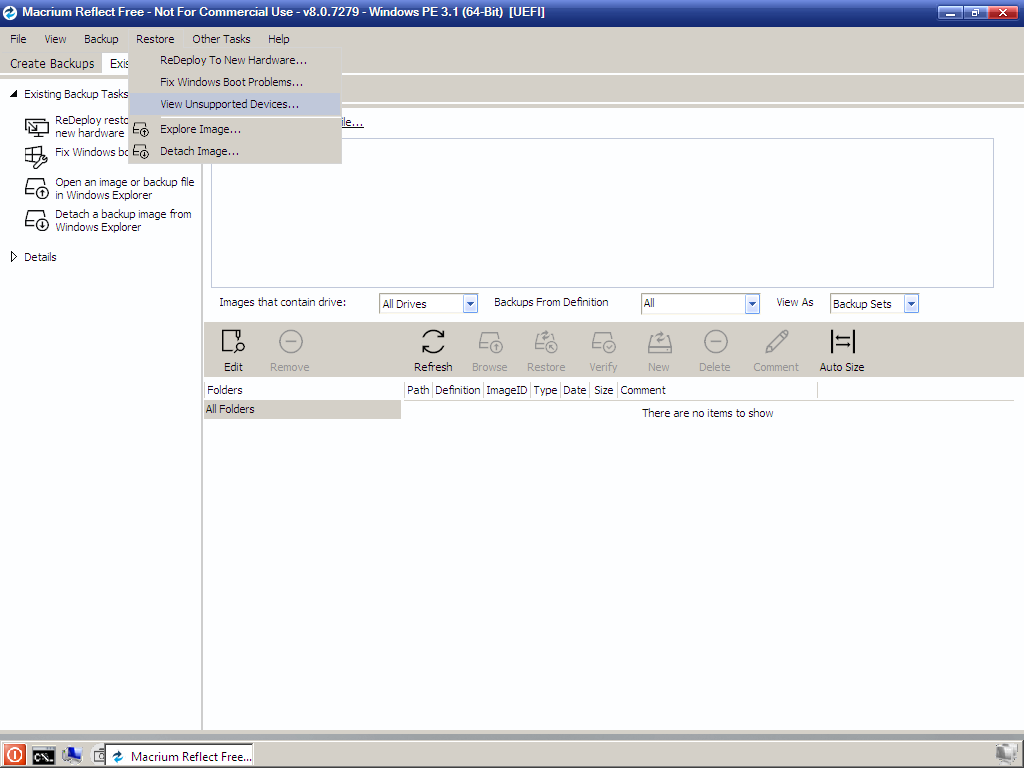Open the Backups From Definition dropdown

click(752, 304)
